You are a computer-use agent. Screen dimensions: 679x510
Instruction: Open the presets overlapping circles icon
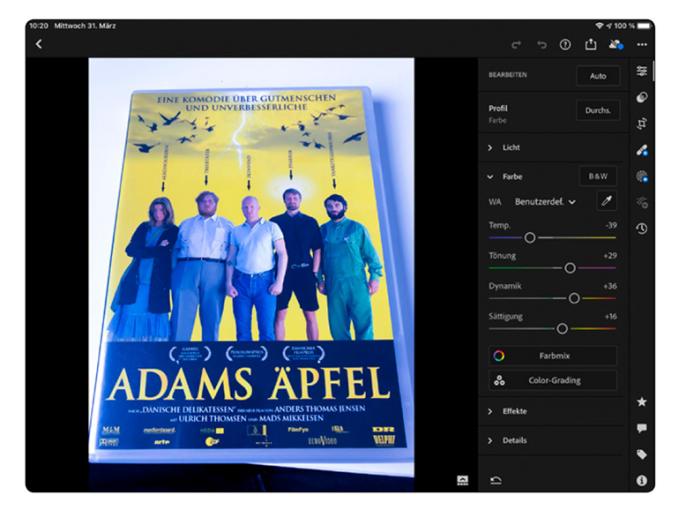tap(642, 97)
